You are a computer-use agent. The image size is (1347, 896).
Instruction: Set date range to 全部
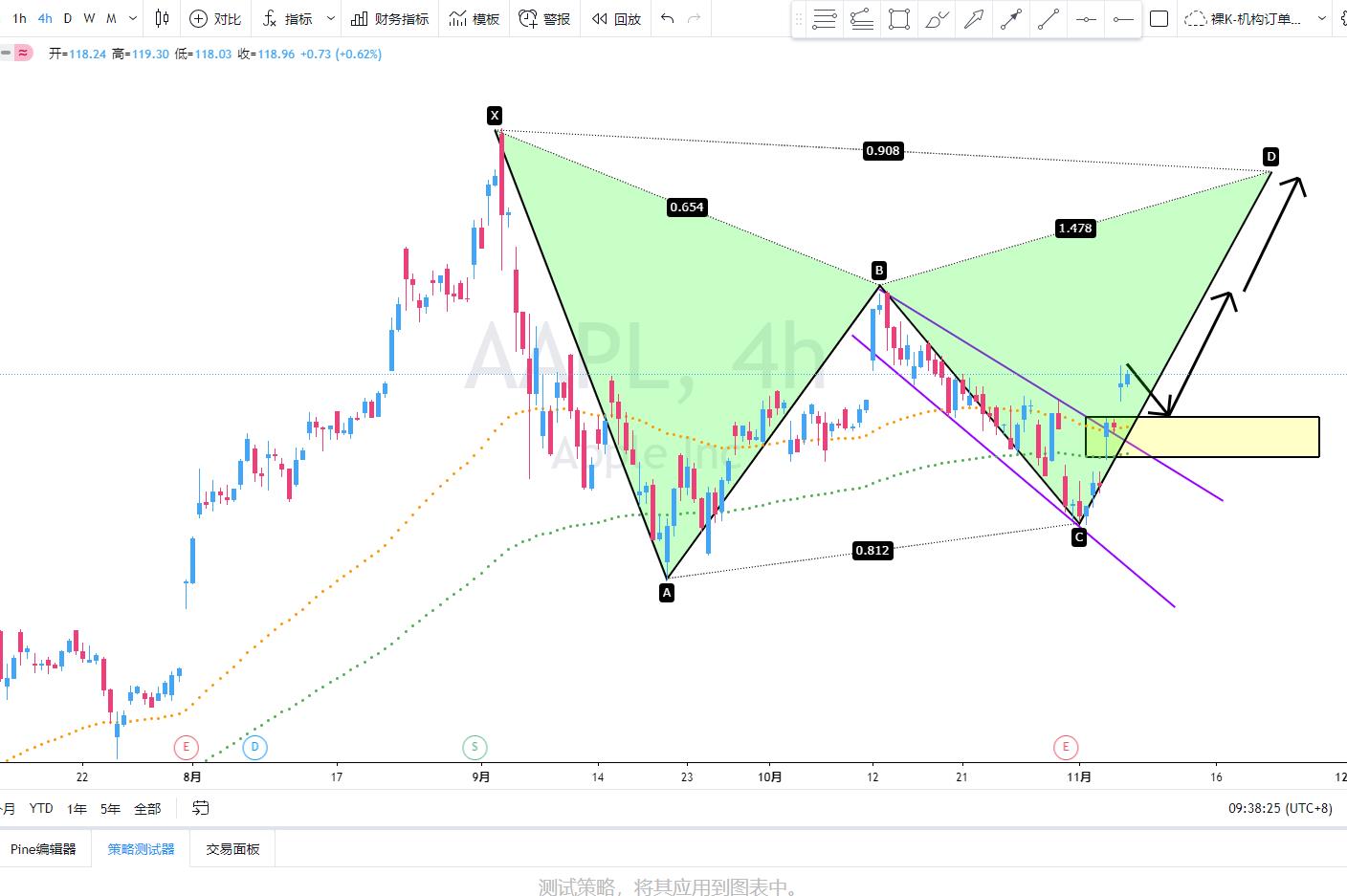point(147,808)
